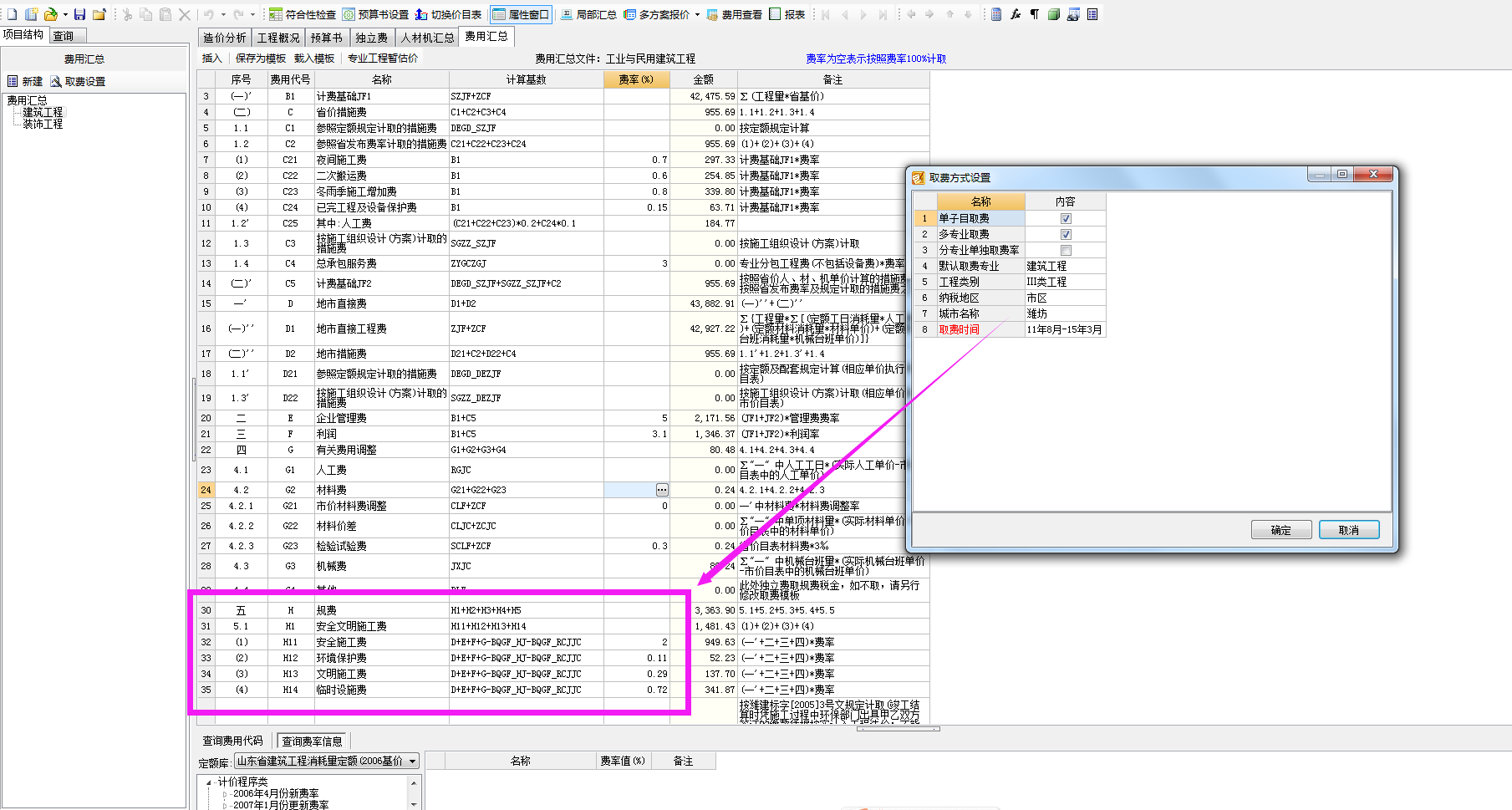Image resolution: width=1512 pixels, height=810 pixels.
Task: Click the last-record navigation icon
Action: (x=883, y=14)
